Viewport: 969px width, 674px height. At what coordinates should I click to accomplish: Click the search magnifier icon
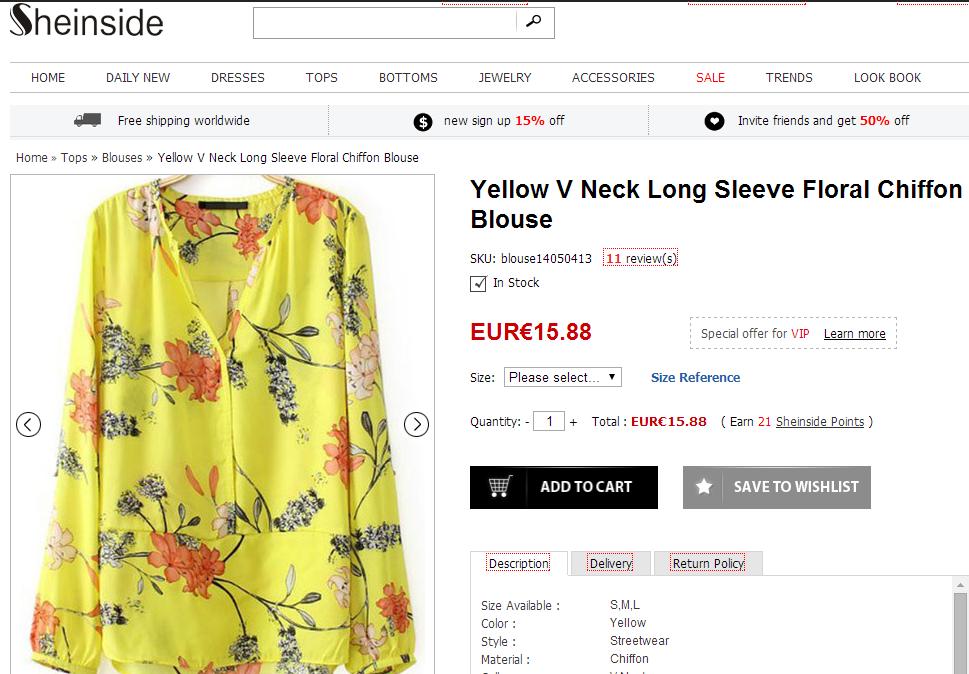coord(535,22)
